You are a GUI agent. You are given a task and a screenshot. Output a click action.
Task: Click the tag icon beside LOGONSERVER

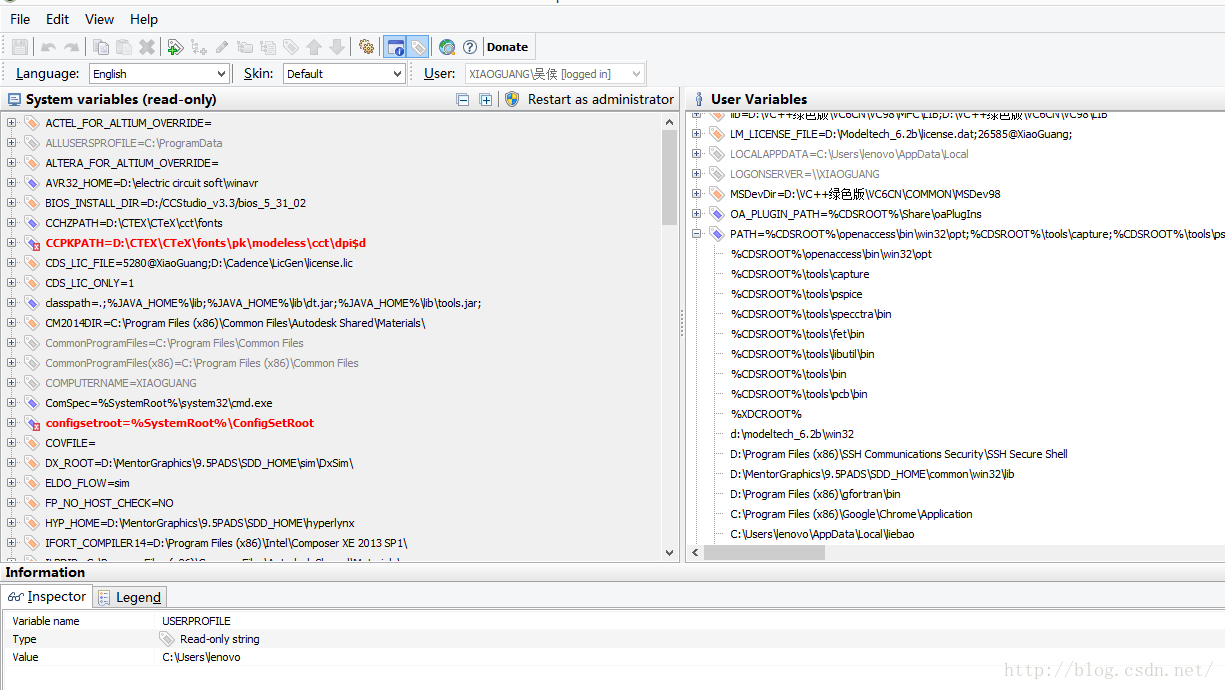(x=716, y=174)
